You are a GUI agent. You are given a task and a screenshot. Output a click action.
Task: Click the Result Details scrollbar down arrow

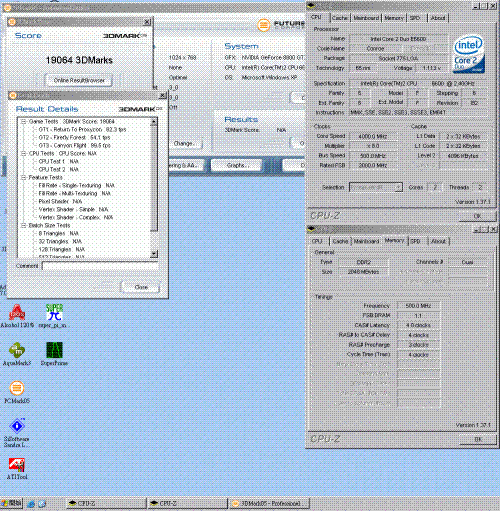pos(154,254)
